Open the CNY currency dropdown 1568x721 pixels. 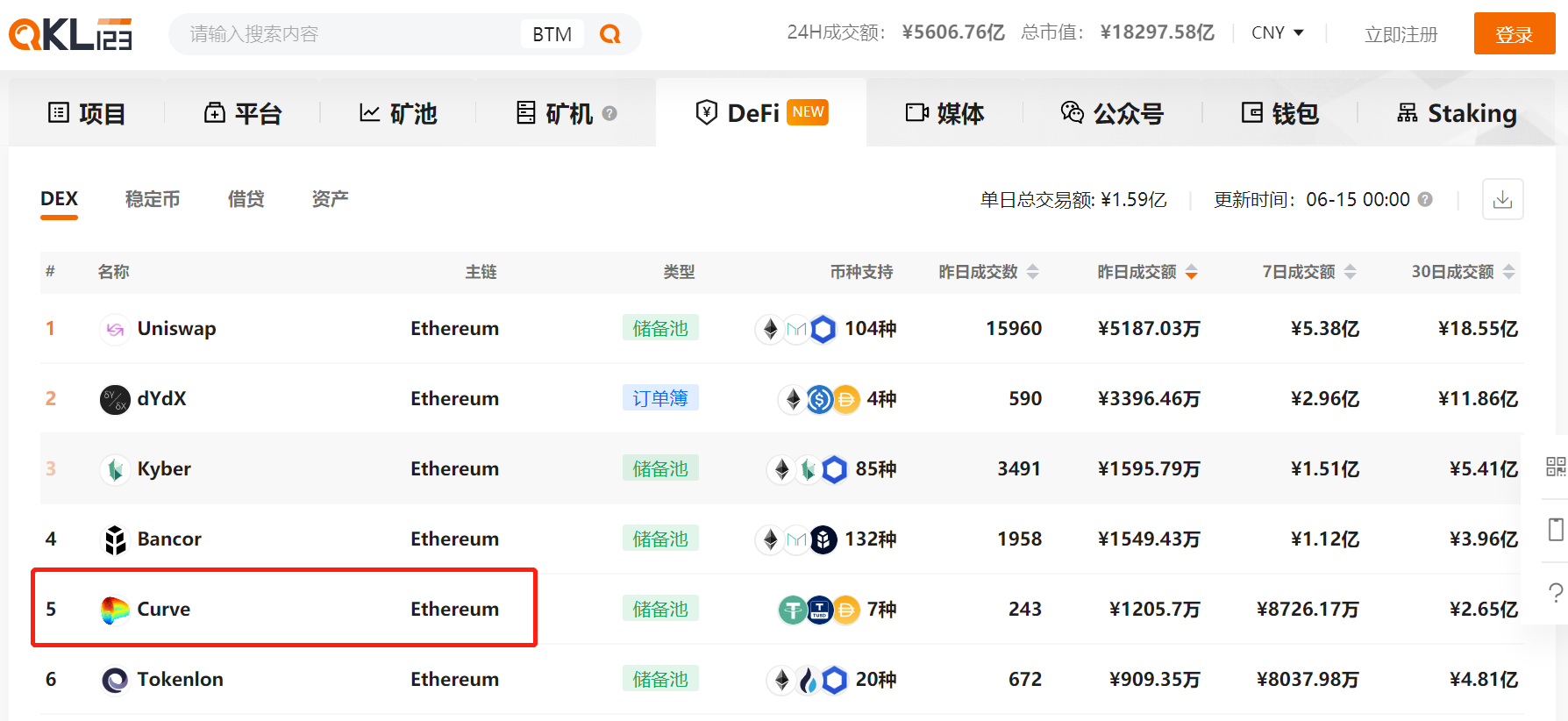[1278, 32]
